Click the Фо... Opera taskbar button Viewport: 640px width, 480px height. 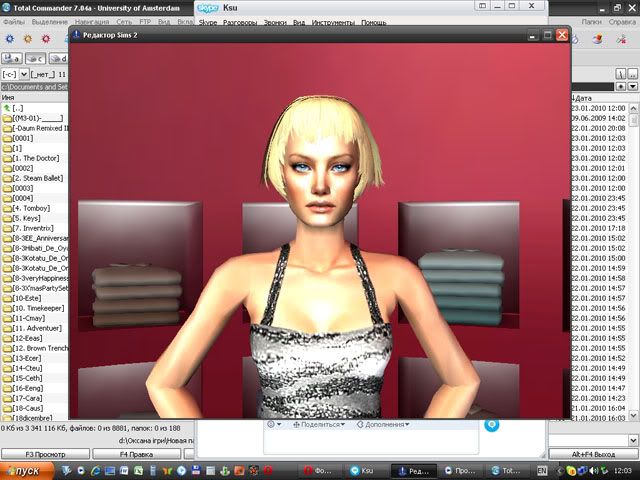pos(319,471)
